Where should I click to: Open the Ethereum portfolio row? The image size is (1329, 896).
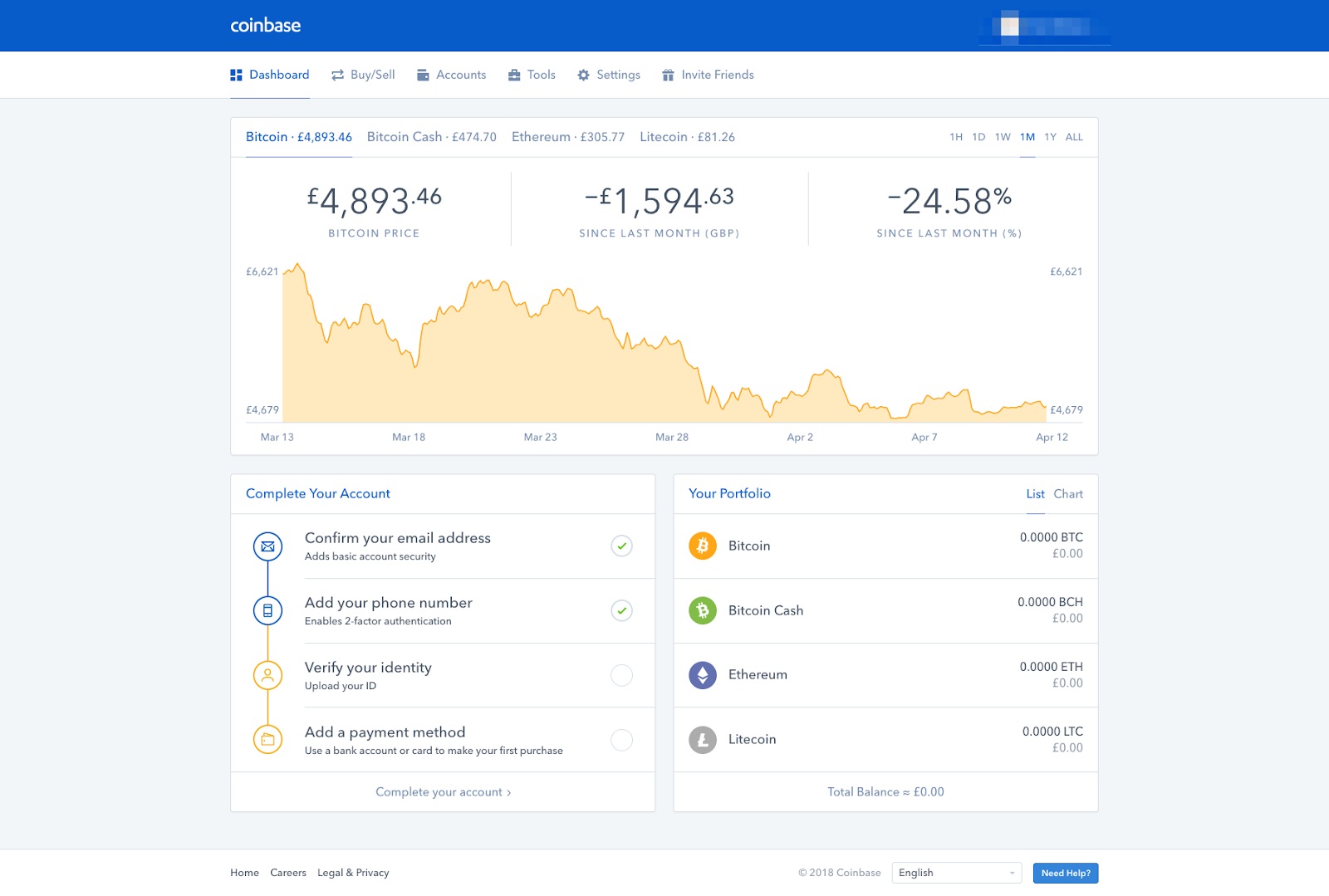tap(885, 674)
